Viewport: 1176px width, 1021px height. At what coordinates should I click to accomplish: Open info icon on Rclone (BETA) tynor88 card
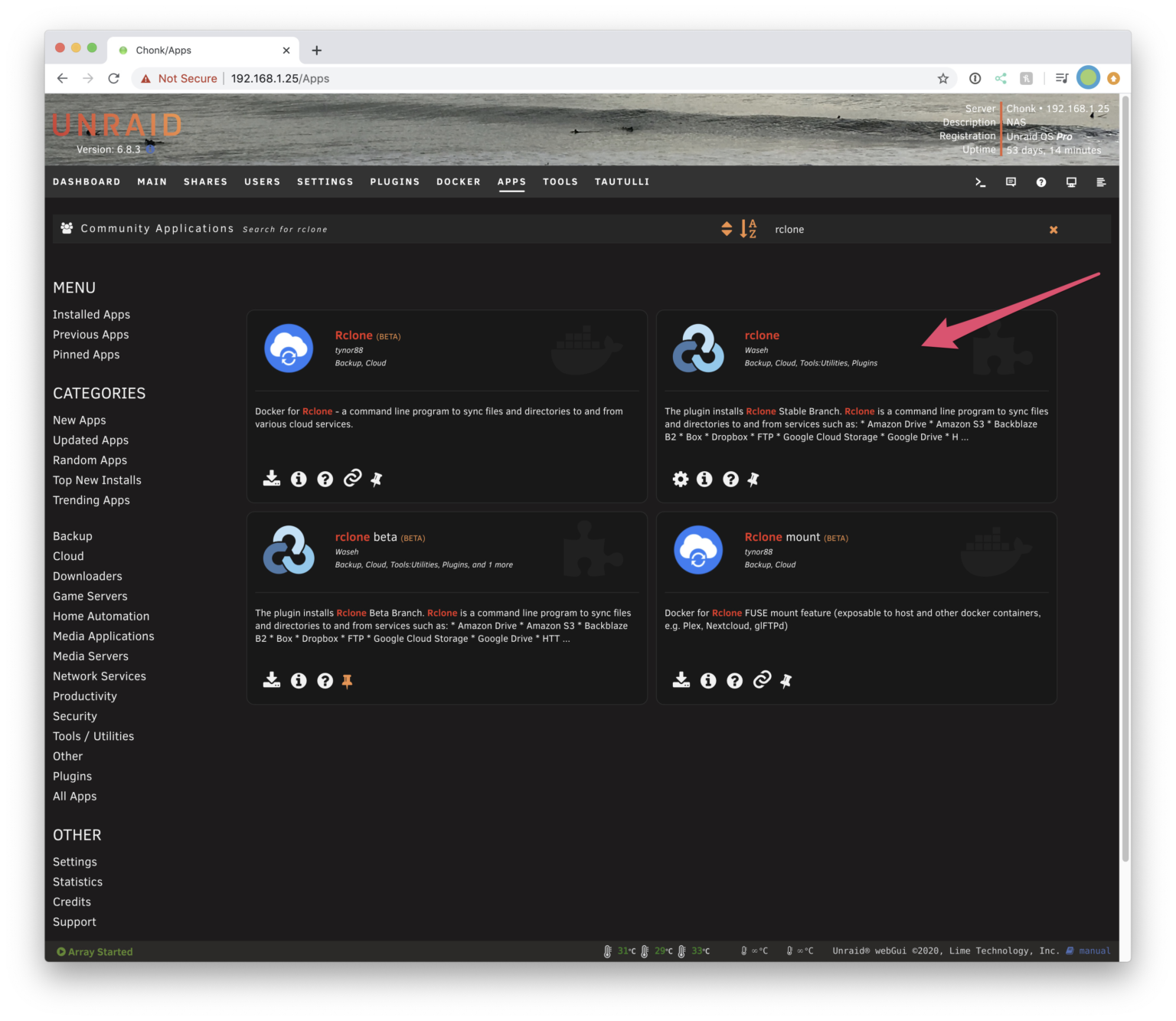pyautogui.click(x=299, y=479)
